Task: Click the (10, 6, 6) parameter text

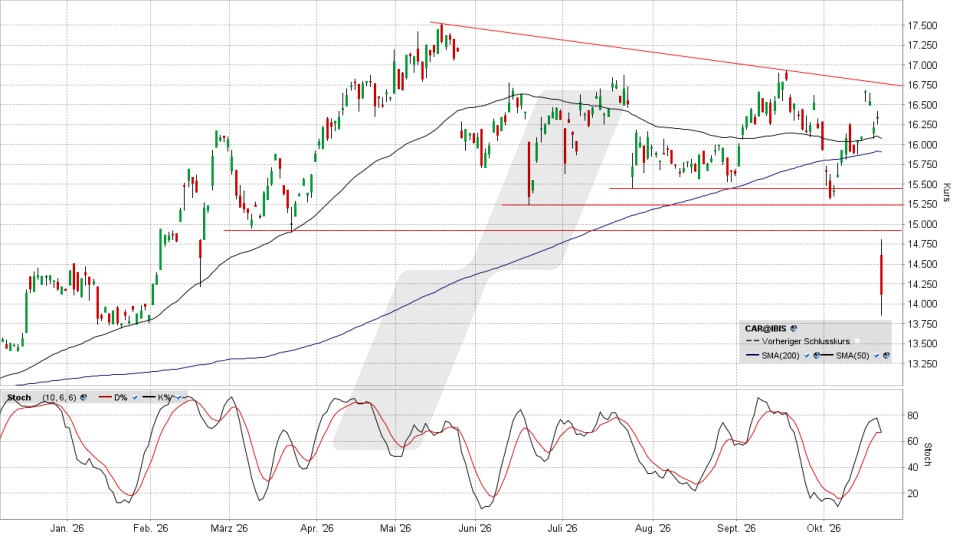Action: [x=59, y=397]
